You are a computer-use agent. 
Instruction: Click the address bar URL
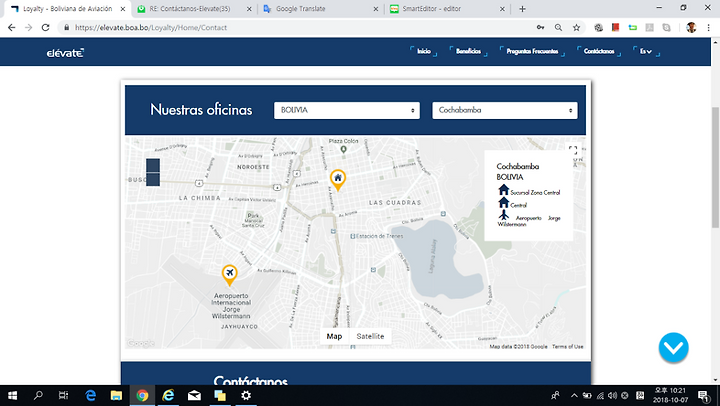coord(151,28)
